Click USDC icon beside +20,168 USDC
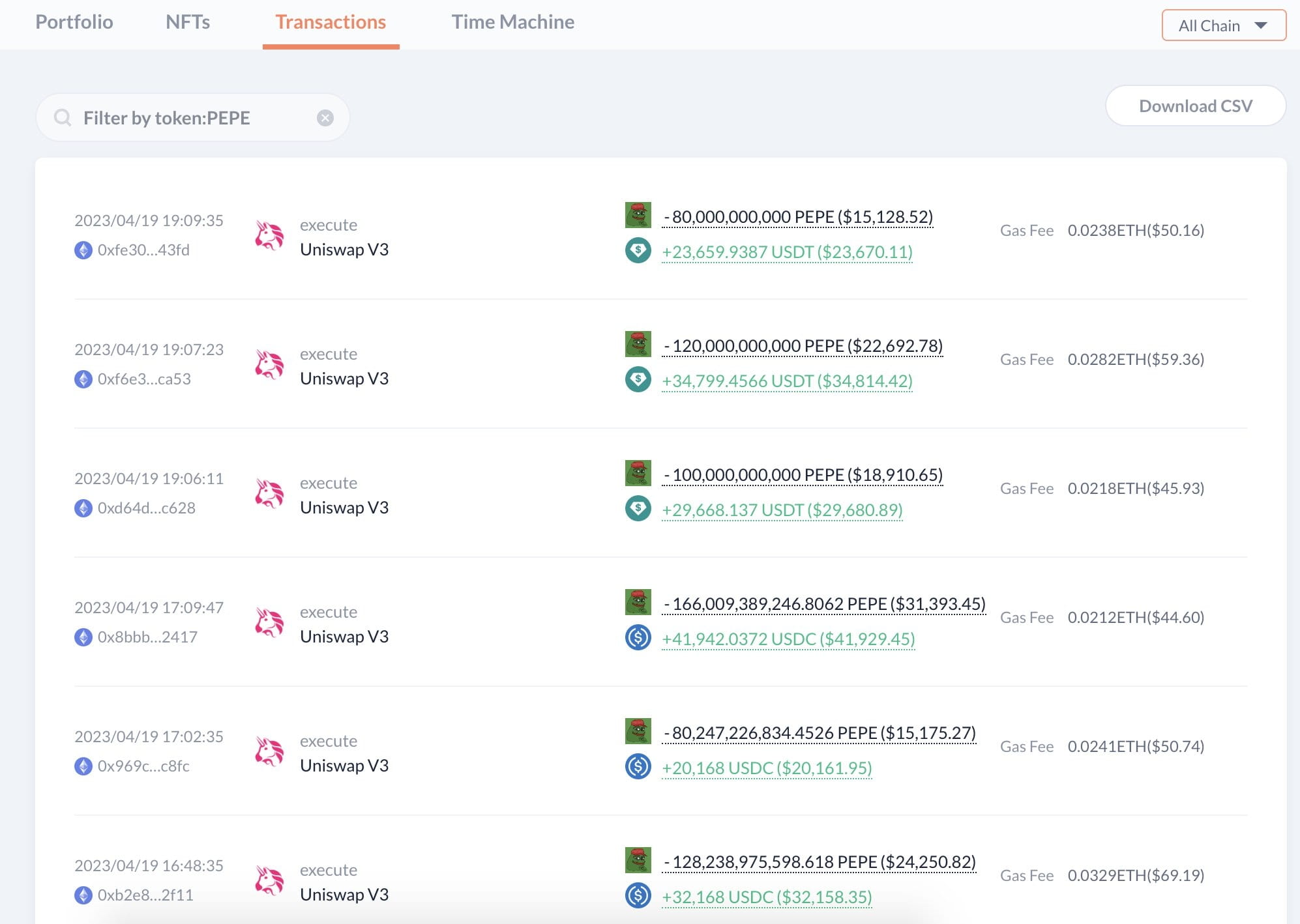Image resolution: width=1300 pixels, height=924 pixels. (638, 766)
